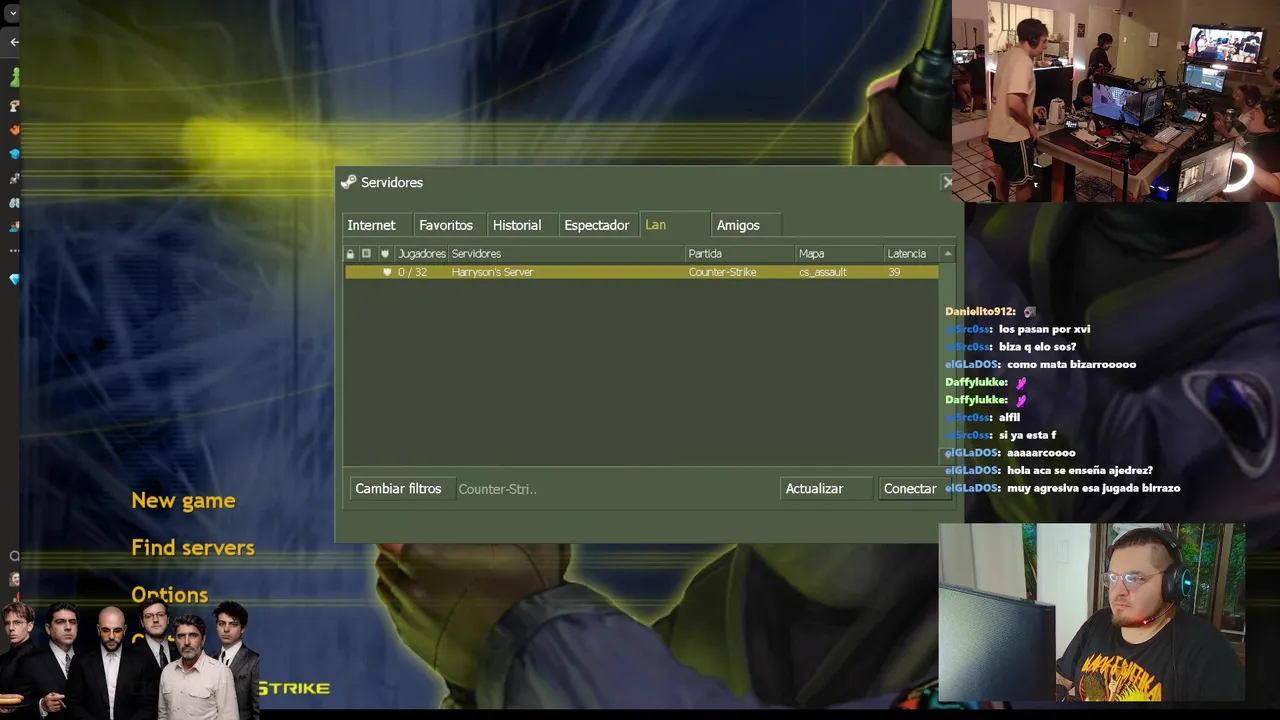
Task: Expand the chevron at the sidebar top
Action: point(13,14)
